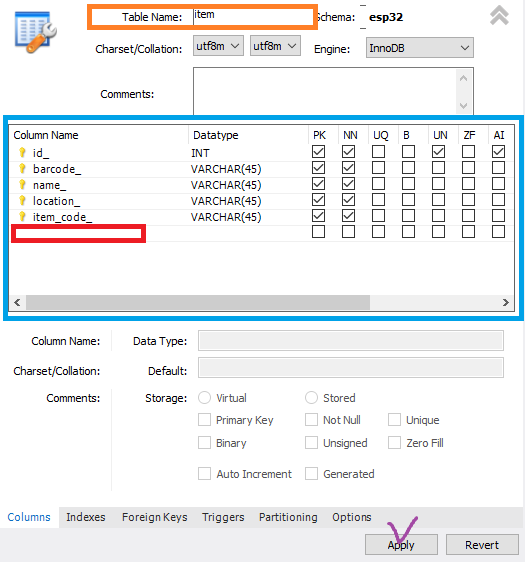Open the Foreign Keys tab
Viewport: 528px width, 566px height.
coord(154,518)
